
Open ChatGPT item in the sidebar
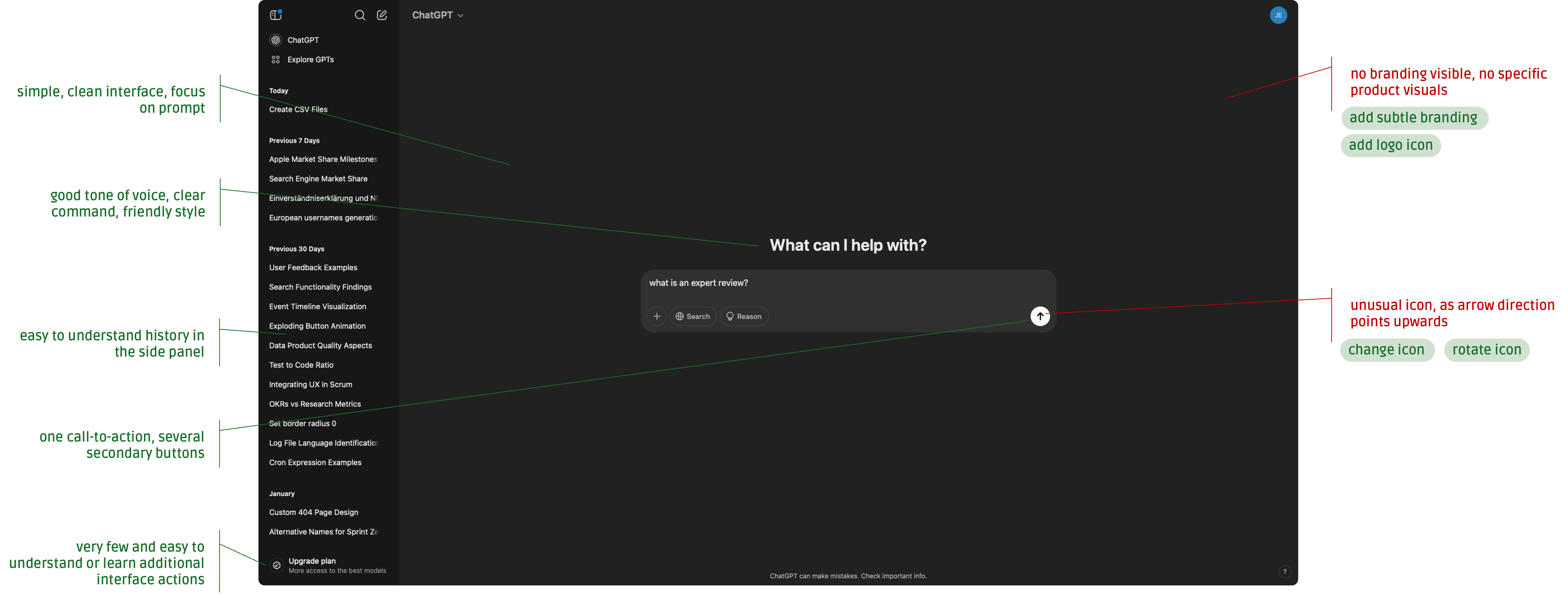302,40
